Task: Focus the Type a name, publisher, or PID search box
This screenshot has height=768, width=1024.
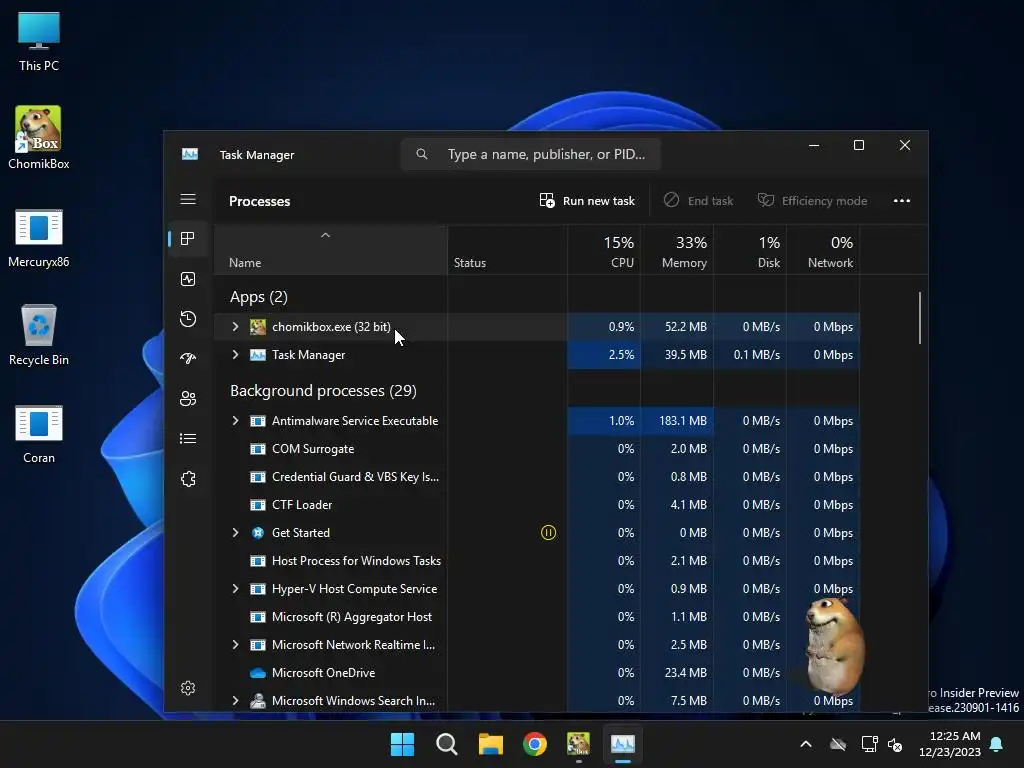Action: [530, 154]
